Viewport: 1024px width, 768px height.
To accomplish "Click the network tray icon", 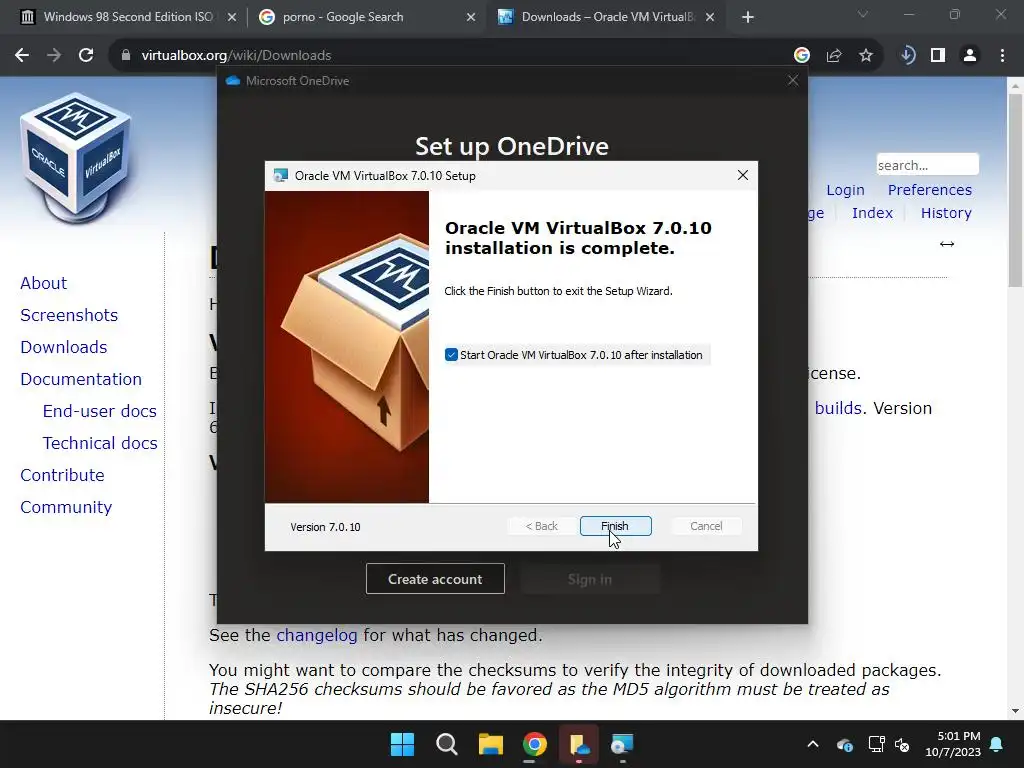I will (876, 744).
